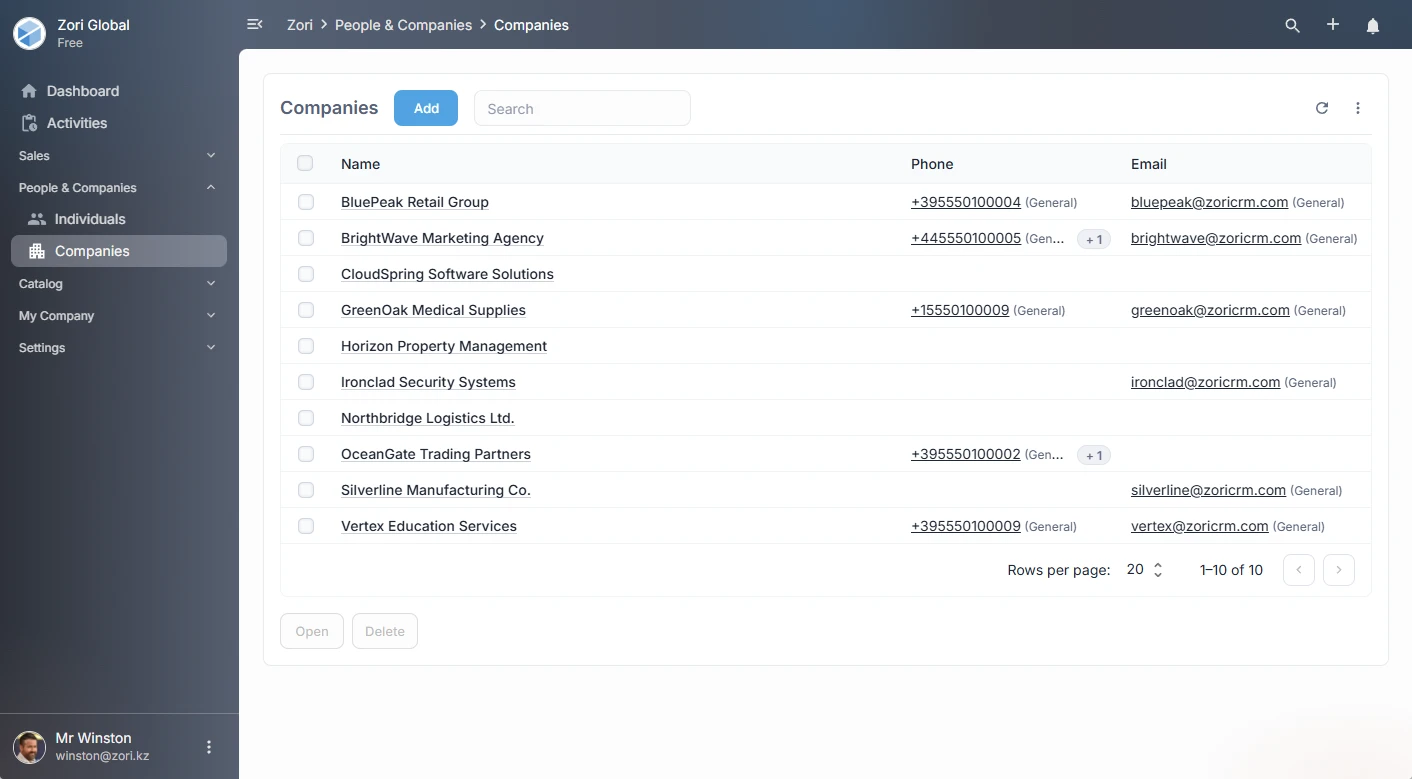This screenshot has height=779, width=1412.
Task: Toggle the select-all checkbox in header
Action: point(306,163)
